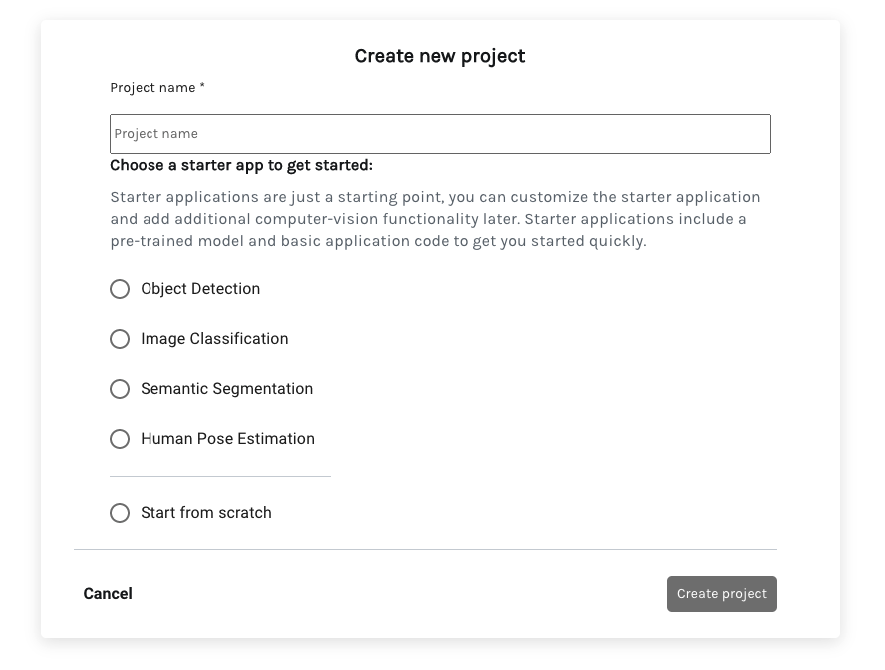Click the divider above Start from scratch
The image size is (885, 670).
click(x=220, y=477)
